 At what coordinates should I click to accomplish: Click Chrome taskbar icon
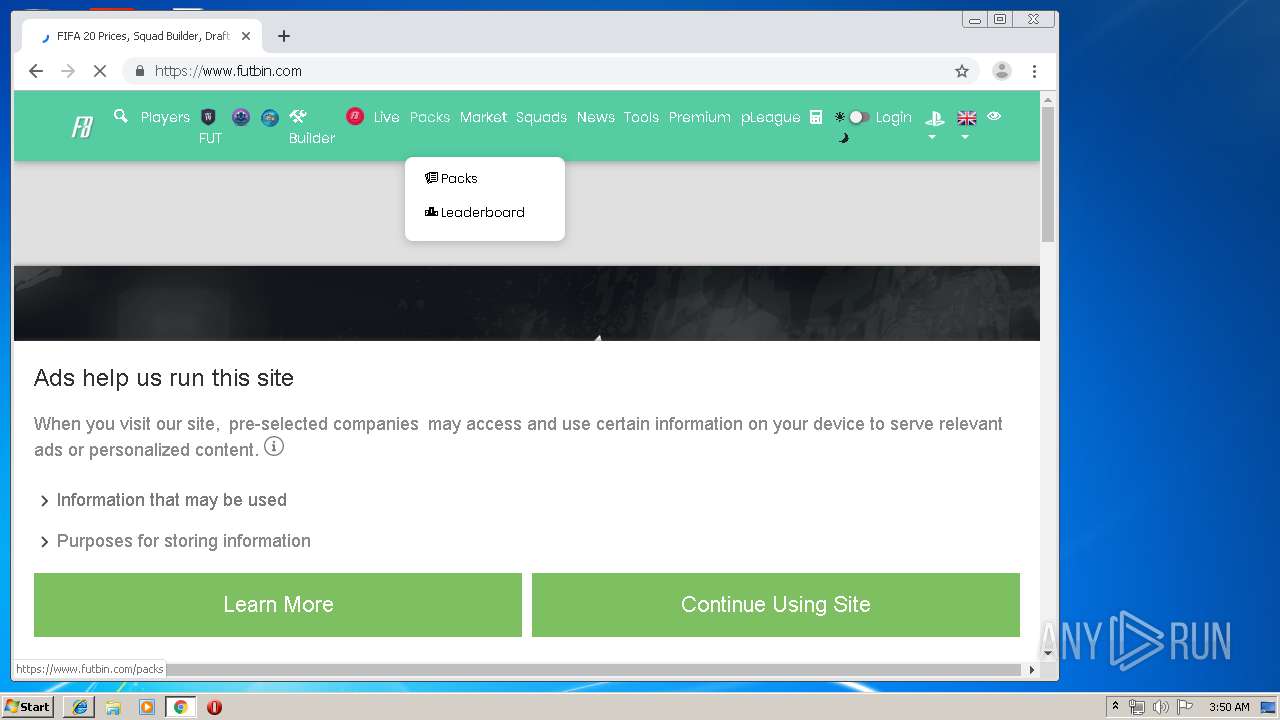point(180,707)
